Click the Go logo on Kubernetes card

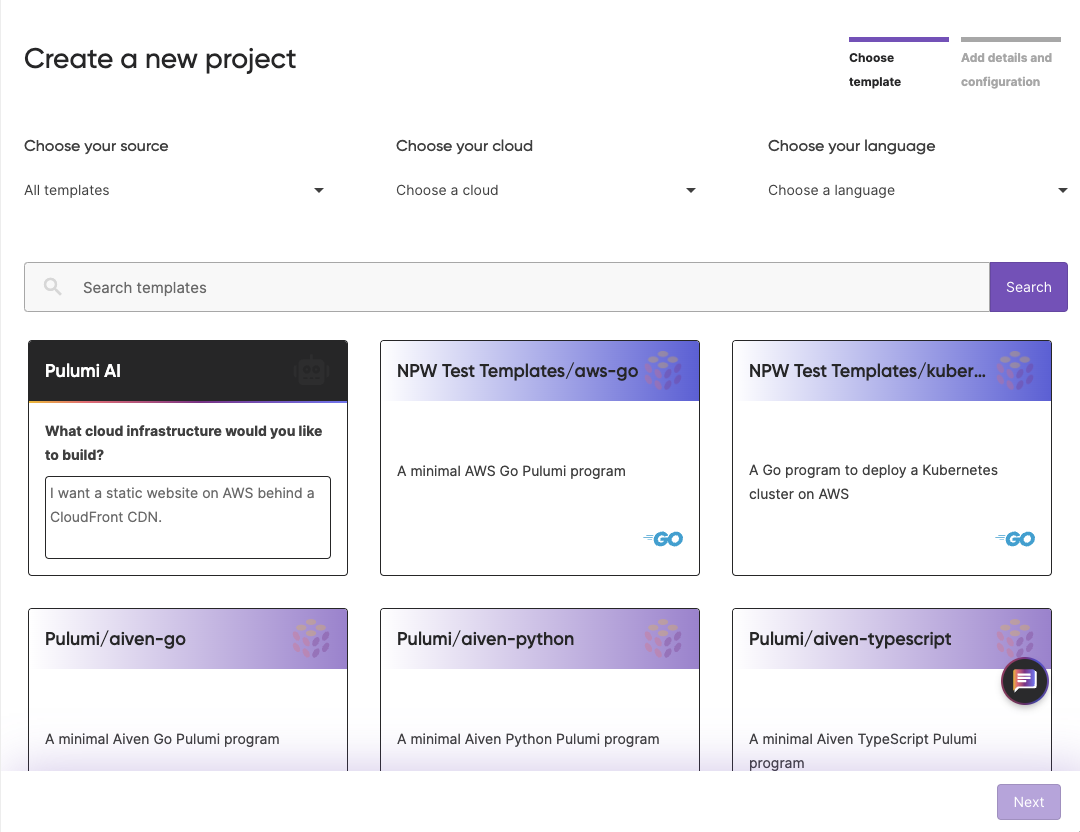pos(1016,539)
